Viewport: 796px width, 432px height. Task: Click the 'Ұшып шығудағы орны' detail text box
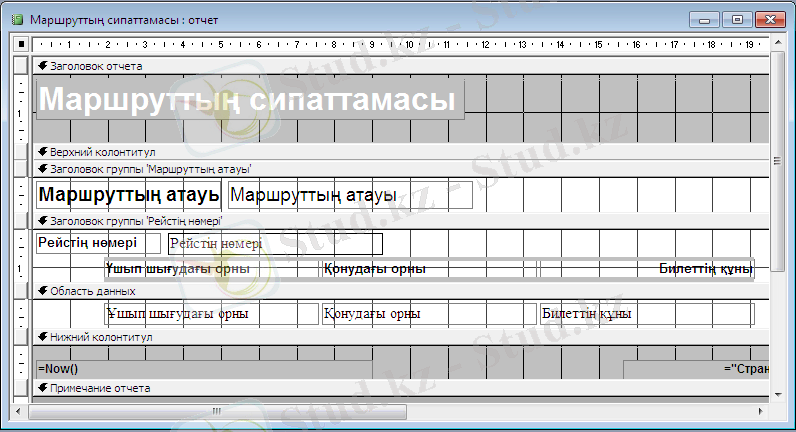pyautogui.click(x=212, y=314)
